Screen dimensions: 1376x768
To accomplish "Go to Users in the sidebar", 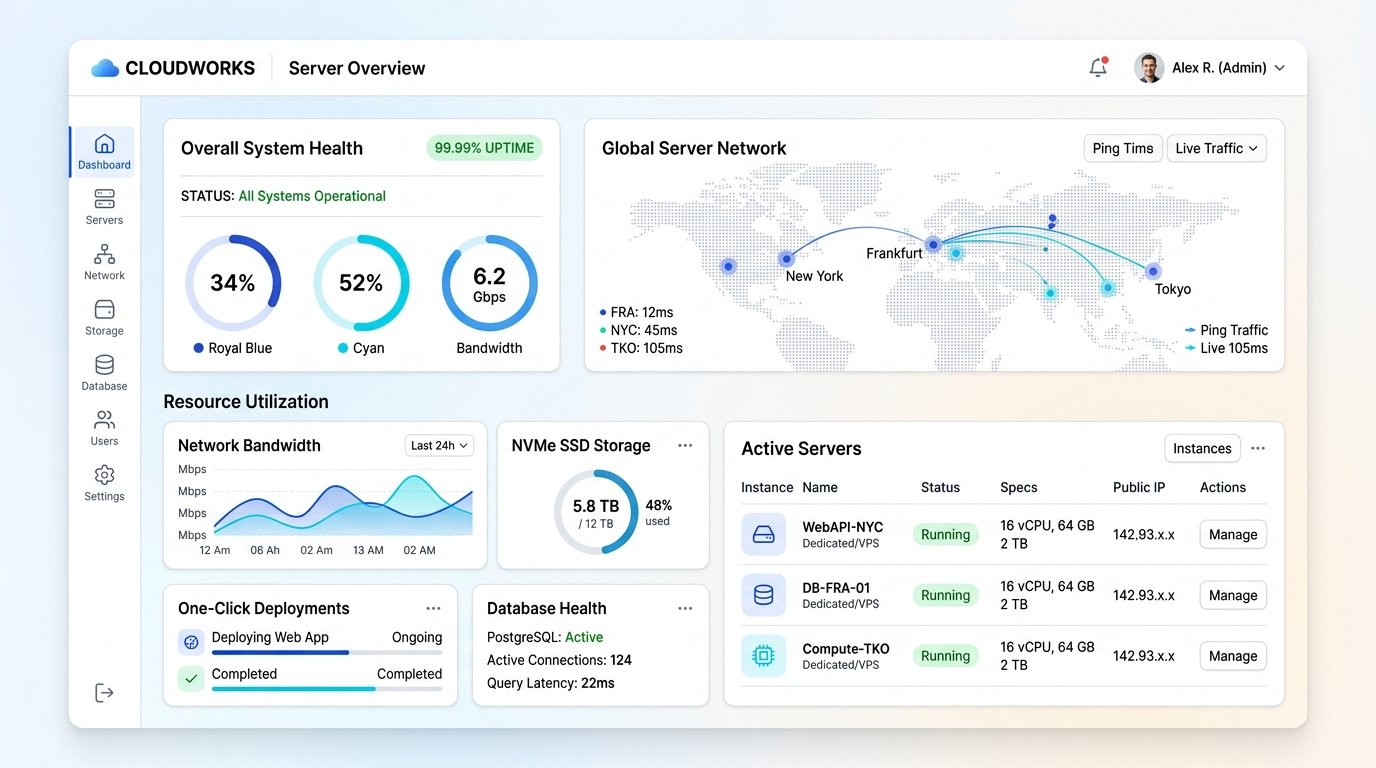I will click(104, 427).
